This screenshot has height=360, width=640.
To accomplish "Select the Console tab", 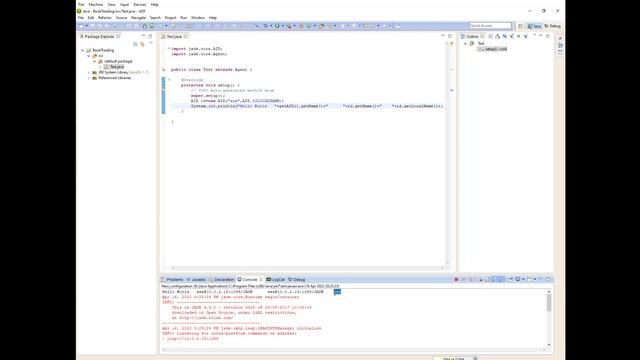I will [x=250, y=280].
